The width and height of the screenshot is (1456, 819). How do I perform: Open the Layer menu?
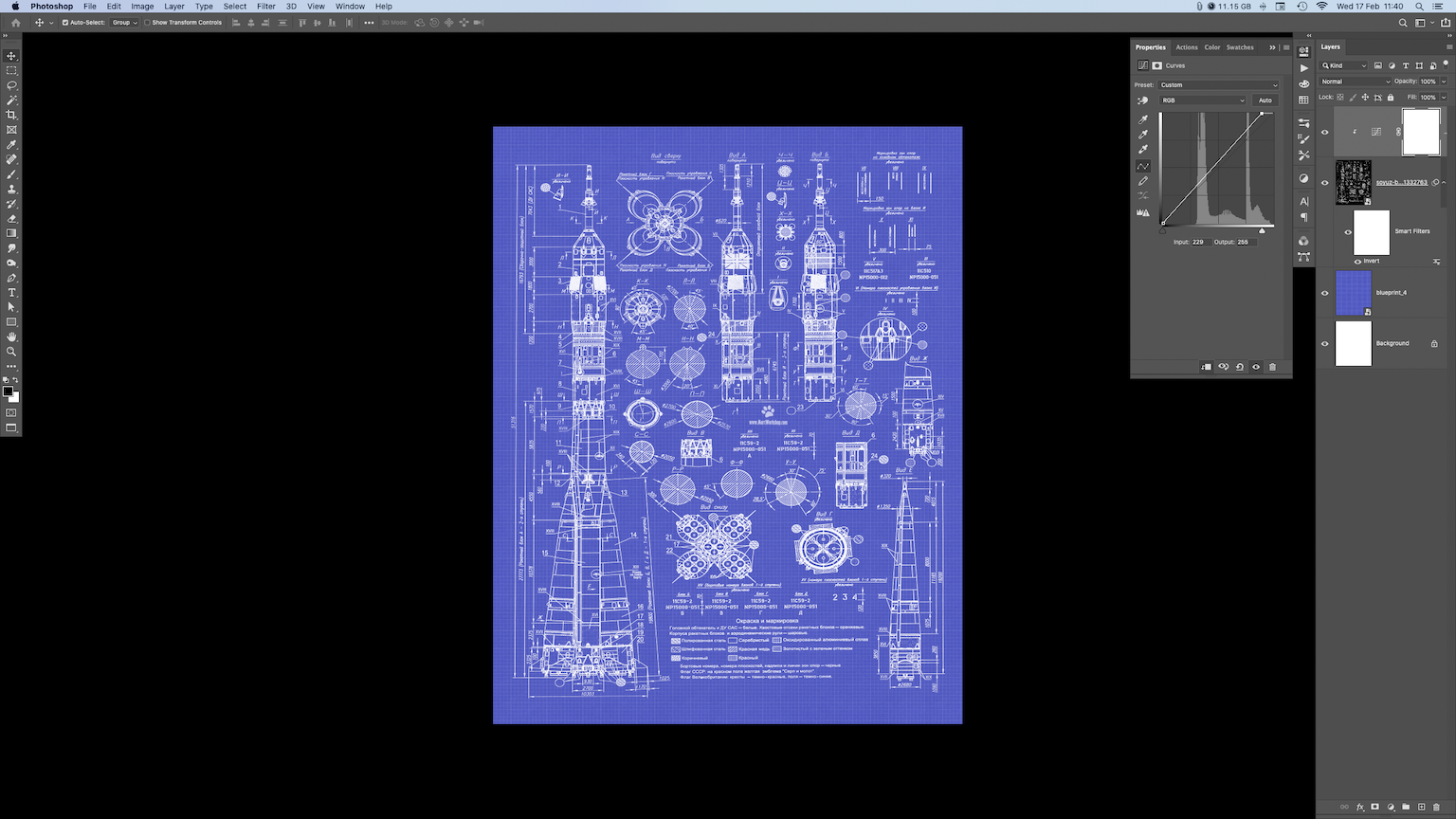(174, 7)
